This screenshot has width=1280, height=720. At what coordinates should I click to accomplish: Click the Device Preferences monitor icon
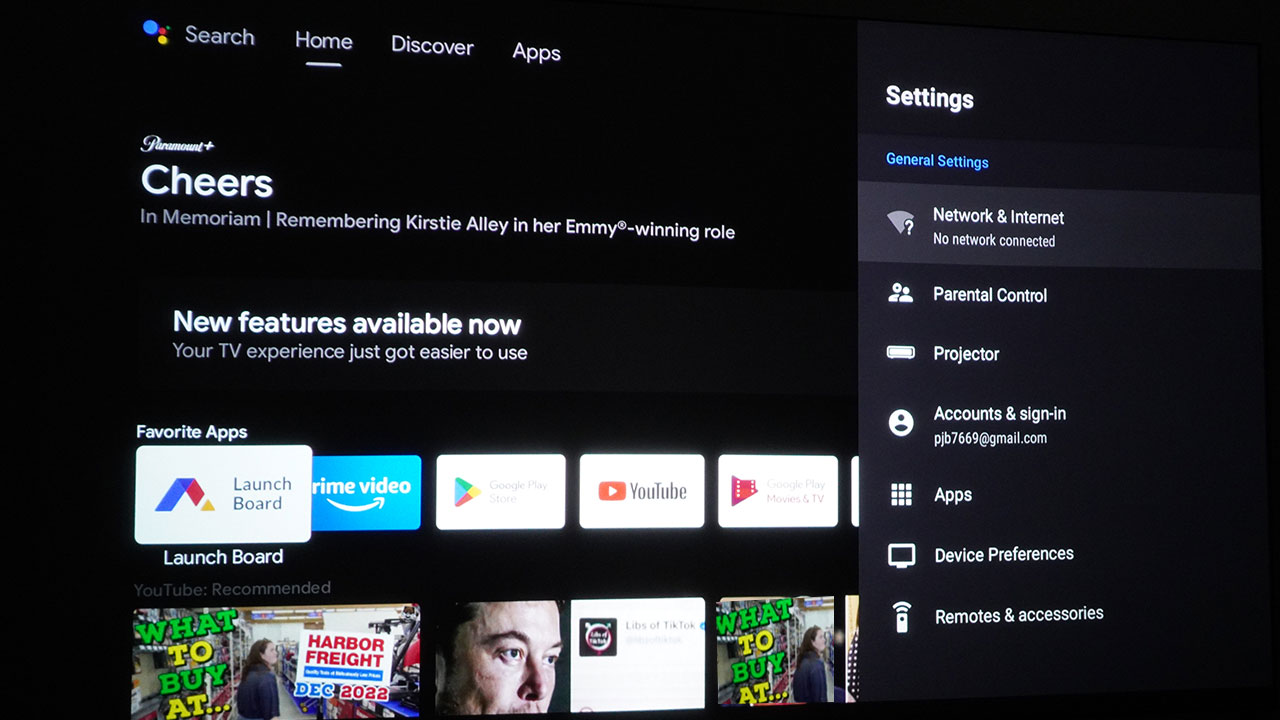tap(902, 556)
